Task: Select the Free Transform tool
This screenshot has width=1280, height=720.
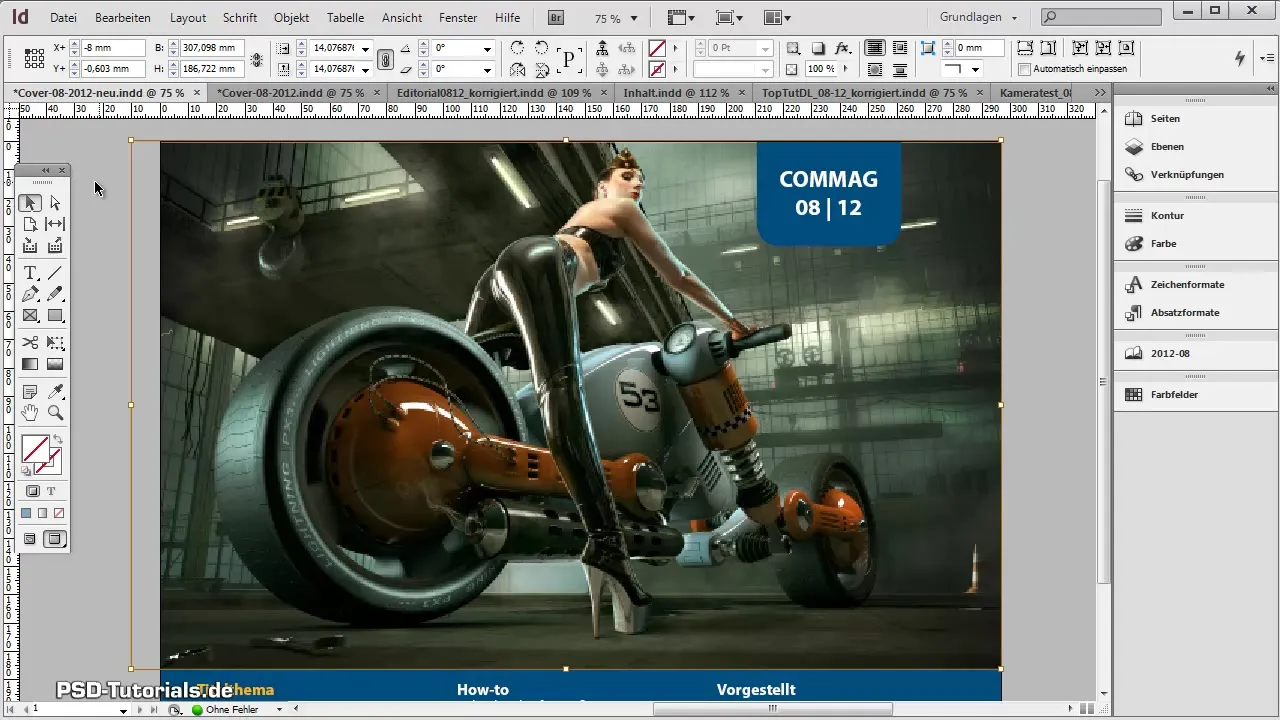Action: point(56,343)
